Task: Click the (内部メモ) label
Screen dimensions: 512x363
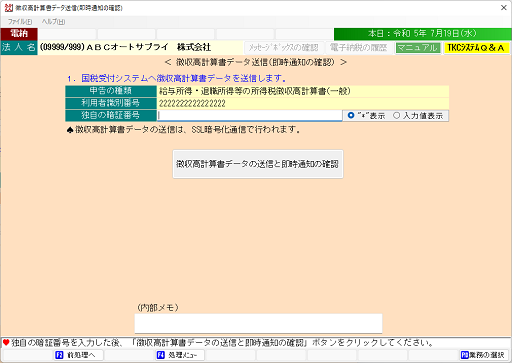Action: pos(158,307)
